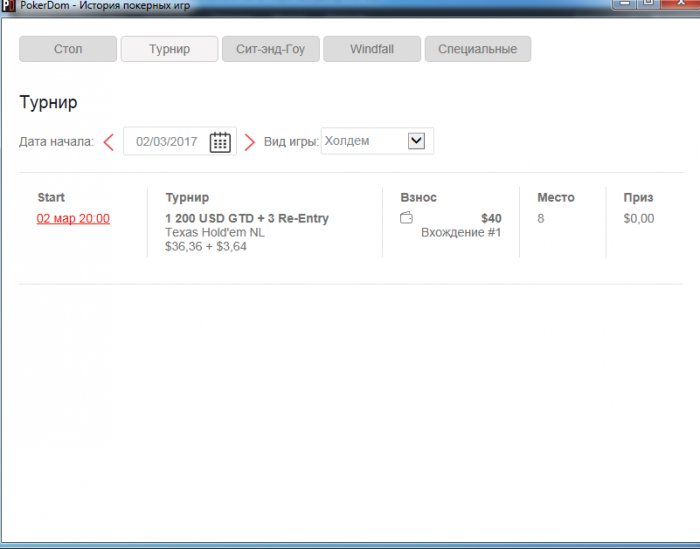Click the wallet icon in Взнос column

[406, 218]
